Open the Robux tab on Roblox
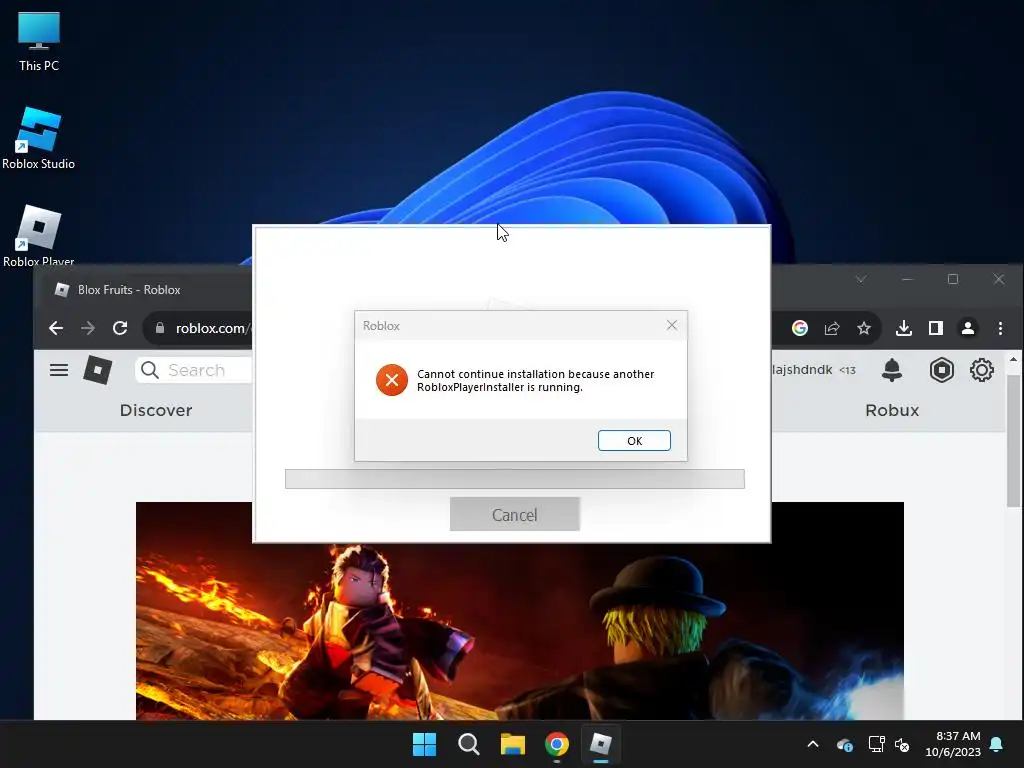1024x768 pixels. tap(892, 410)
